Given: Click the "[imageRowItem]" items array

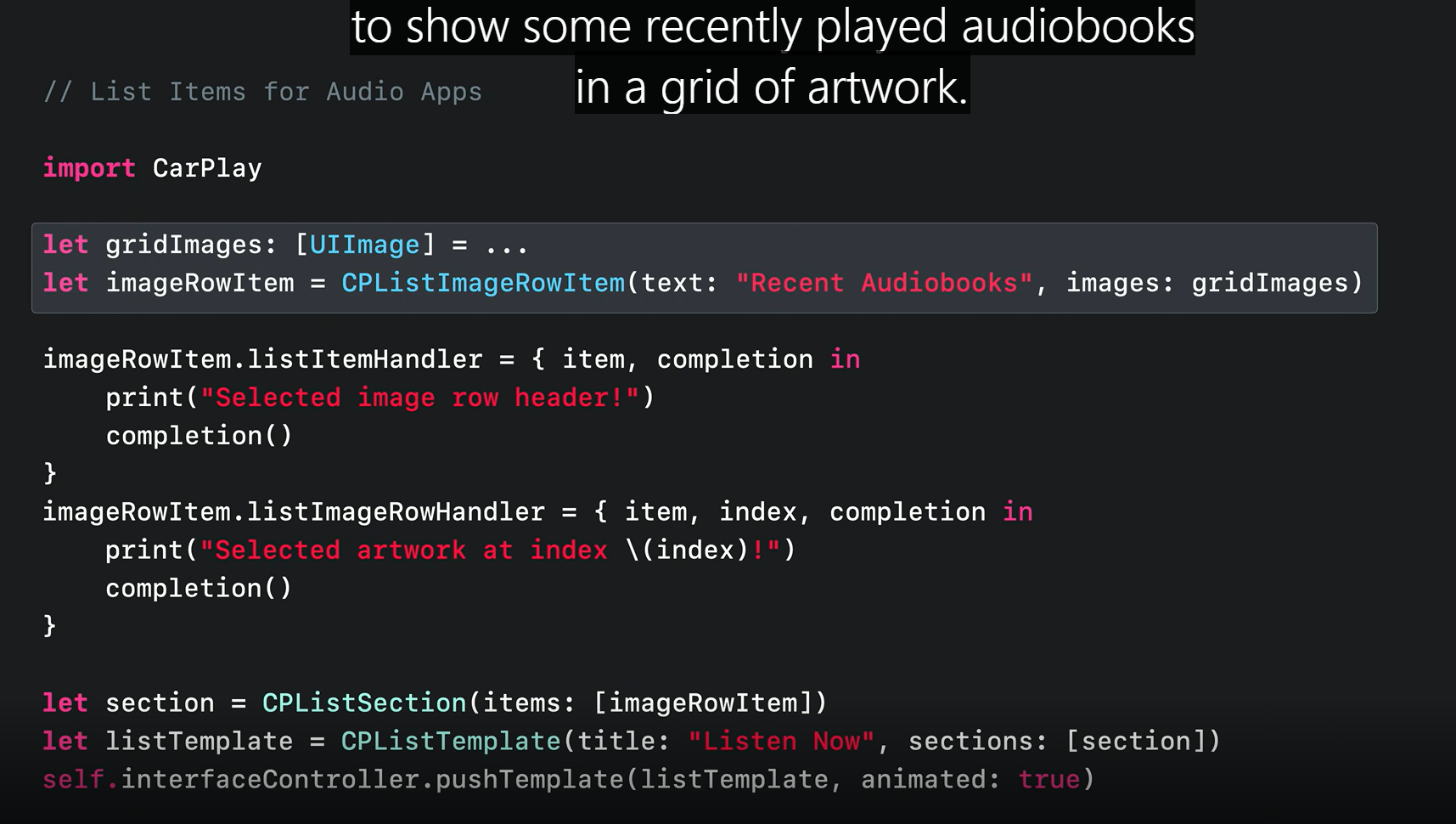Looking at the screenshot, I should 703,703.
